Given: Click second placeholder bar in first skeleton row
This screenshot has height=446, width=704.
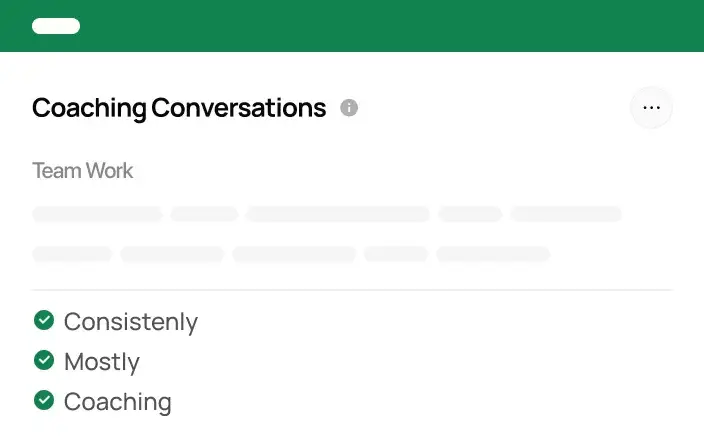Looking at the screenshot, I should coord(204,214).
